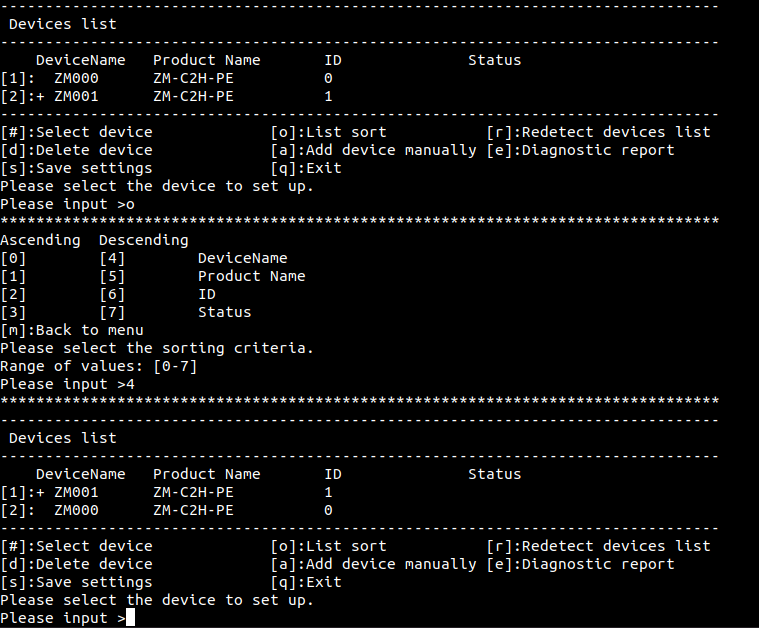Click the ZM001 entry in the bottom devices list
Image resolution: width=759 pixels, height=628 pixels.
(76, 492)
